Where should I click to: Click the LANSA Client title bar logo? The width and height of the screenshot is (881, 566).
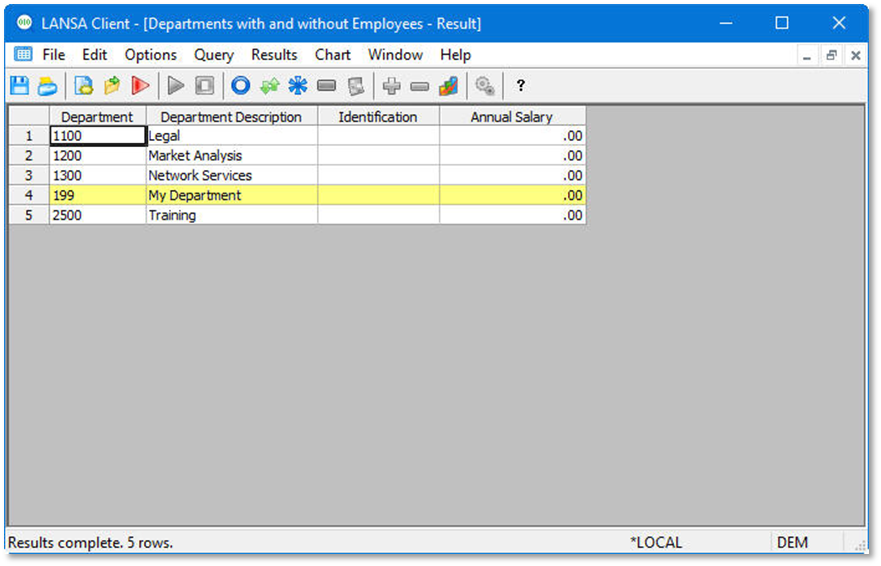coord(24,23)
